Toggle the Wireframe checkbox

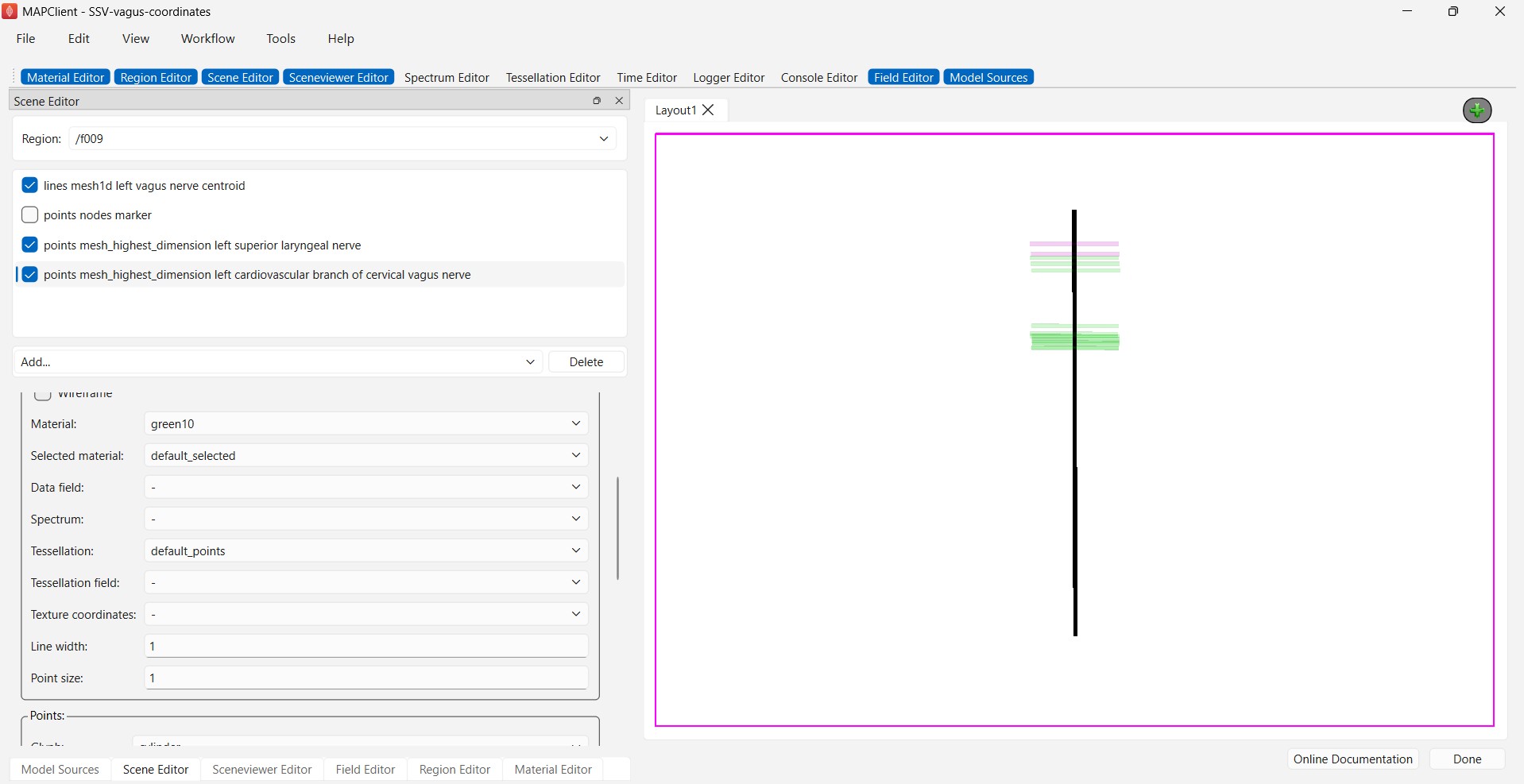pyautogui.click(x=43, y=394)
